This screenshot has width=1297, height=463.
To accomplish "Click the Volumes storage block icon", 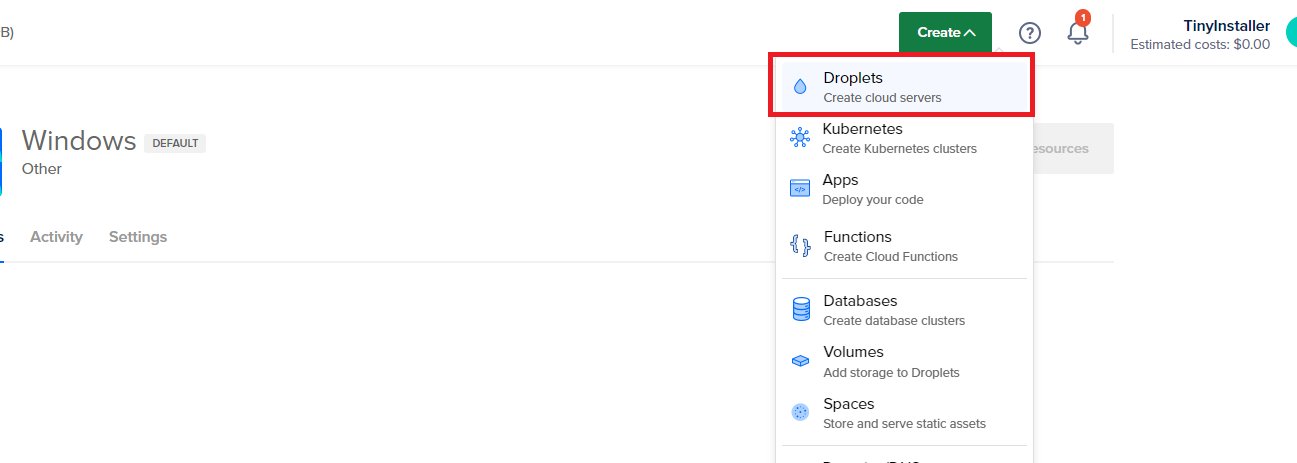I will (x=800, y=361).
